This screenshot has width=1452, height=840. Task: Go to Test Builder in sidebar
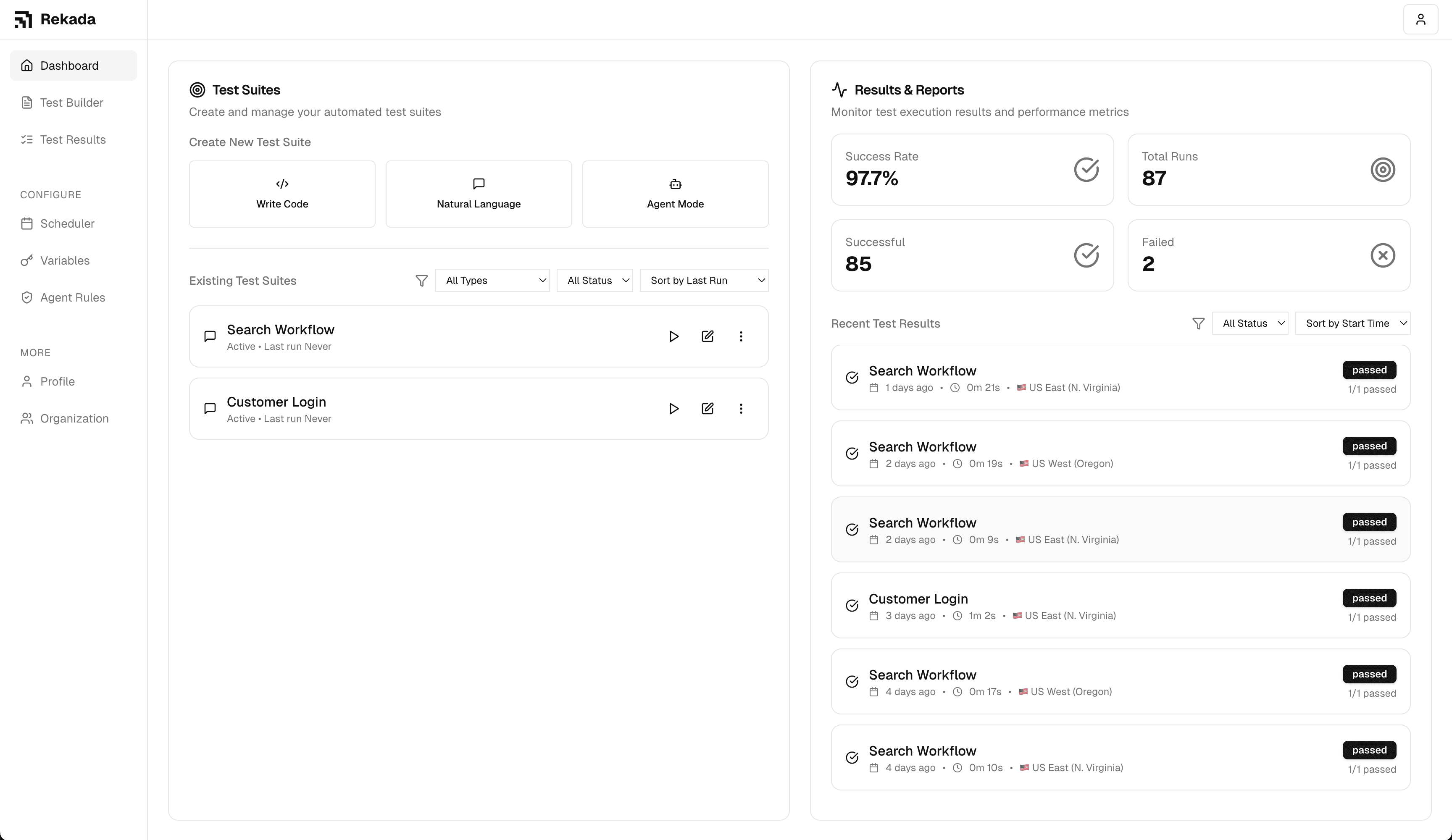point(71,102)
